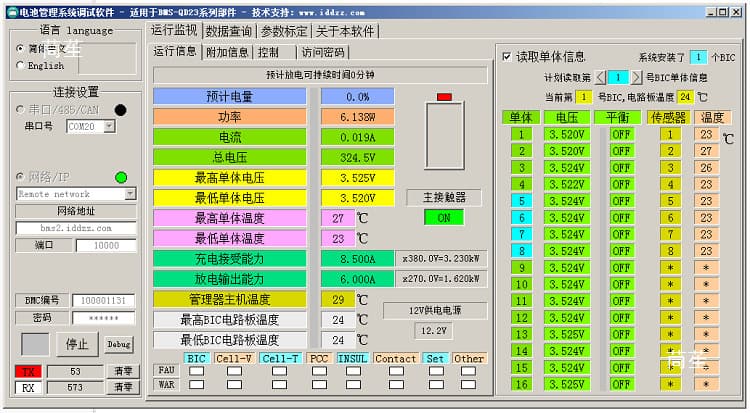Toggle the FAU checkbox under Cell-V

click(234, 371)
